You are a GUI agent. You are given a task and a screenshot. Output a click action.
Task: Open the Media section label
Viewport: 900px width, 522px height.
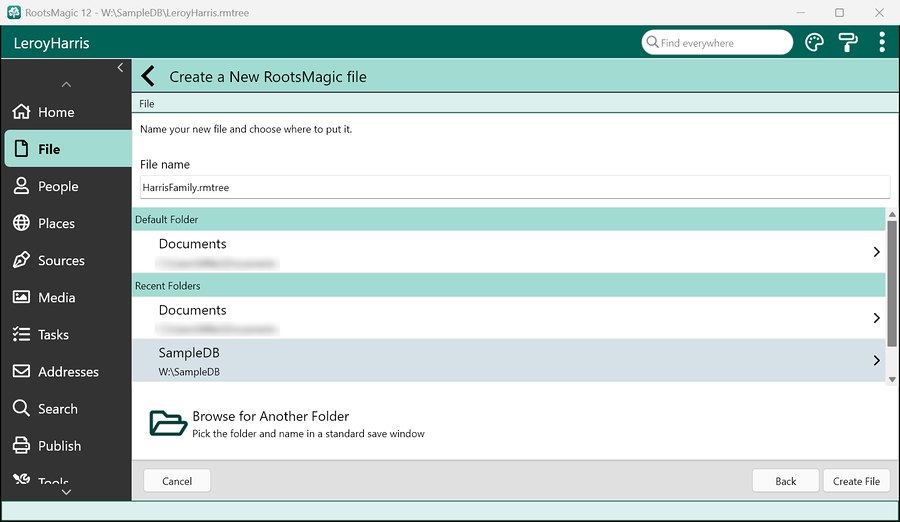click(56, 297)
